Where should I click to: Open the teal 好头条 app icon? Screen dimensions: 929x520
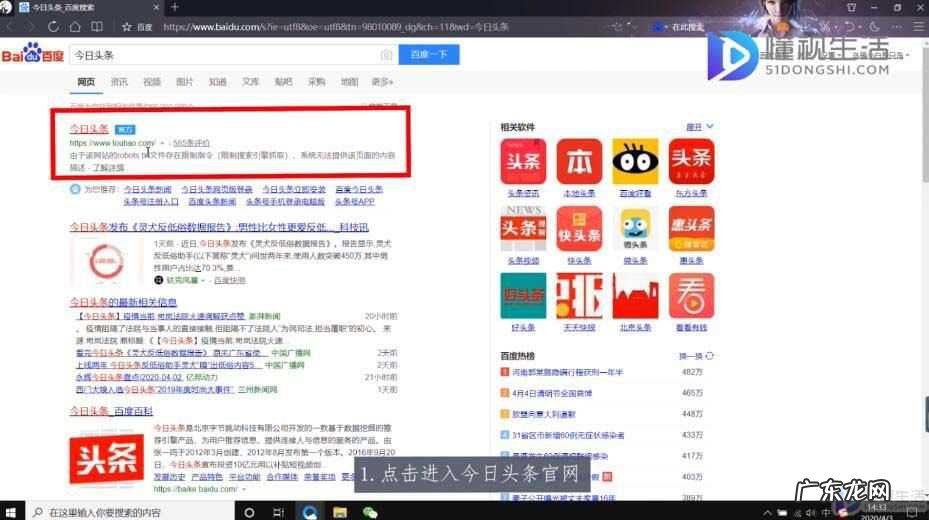[x=523, y=296]
